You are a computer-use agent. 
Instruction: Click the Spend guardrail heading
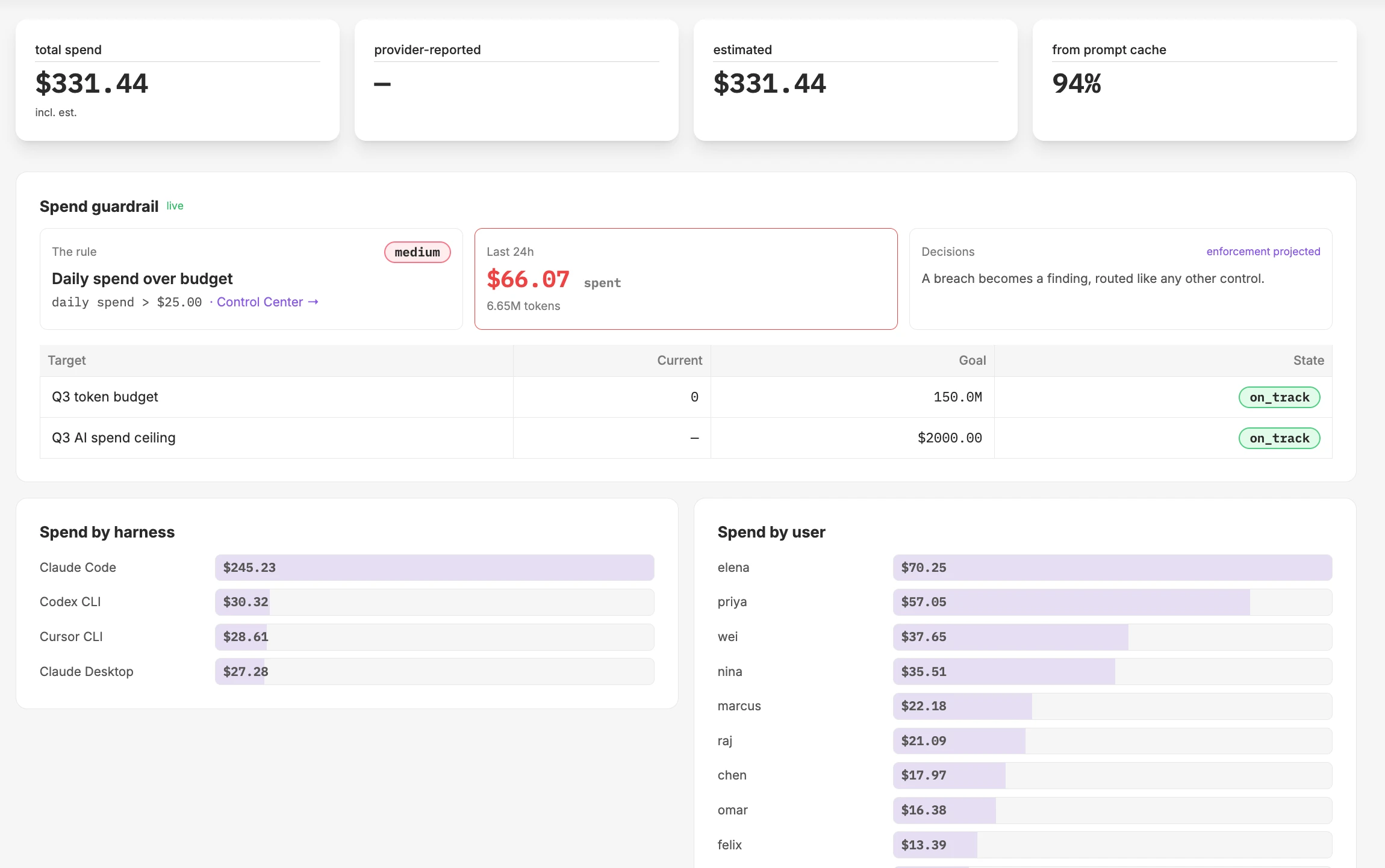click(99, 206)
